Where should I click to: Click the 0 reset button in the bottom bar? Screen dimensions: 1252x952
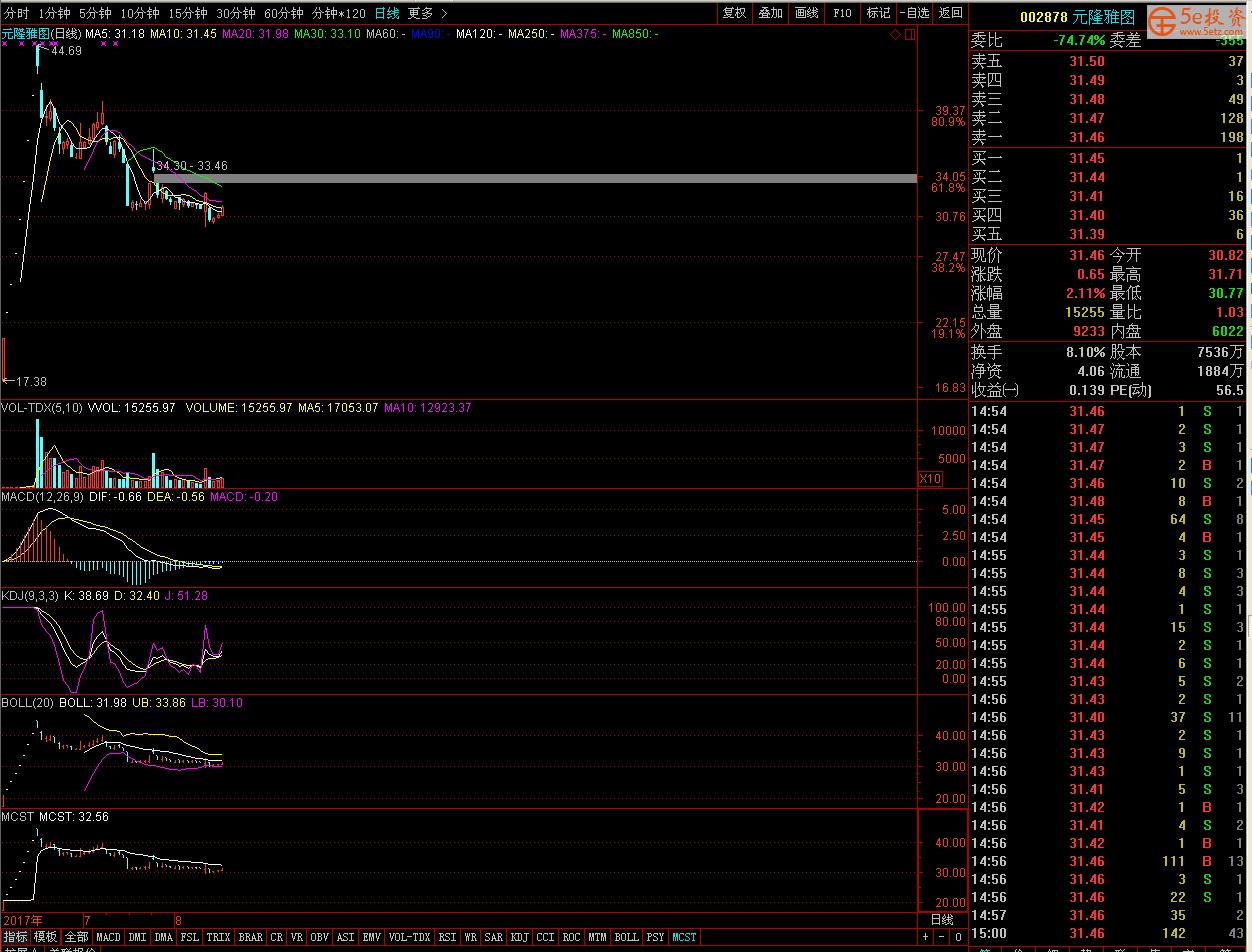tap(956, 937)
